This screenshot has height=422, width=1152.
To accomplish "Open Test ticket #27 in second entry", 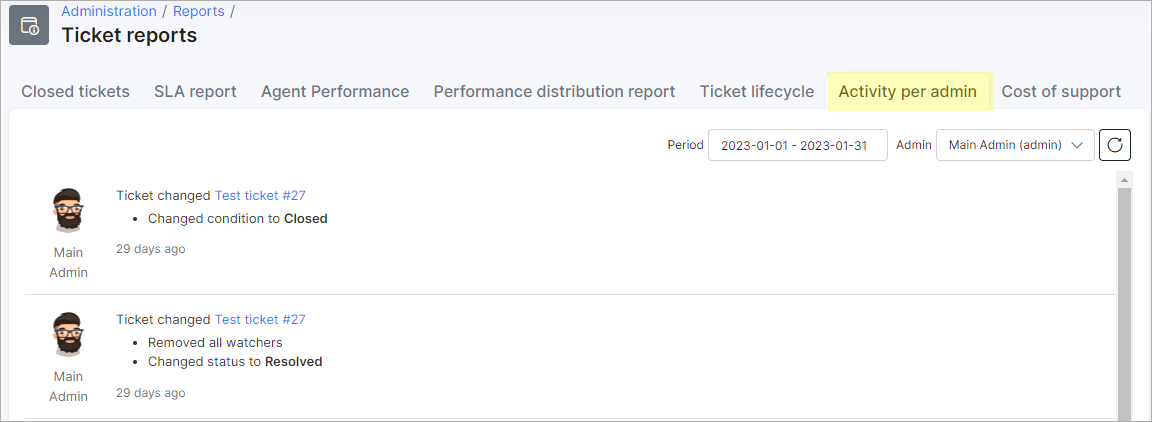I will pos(260,320).
